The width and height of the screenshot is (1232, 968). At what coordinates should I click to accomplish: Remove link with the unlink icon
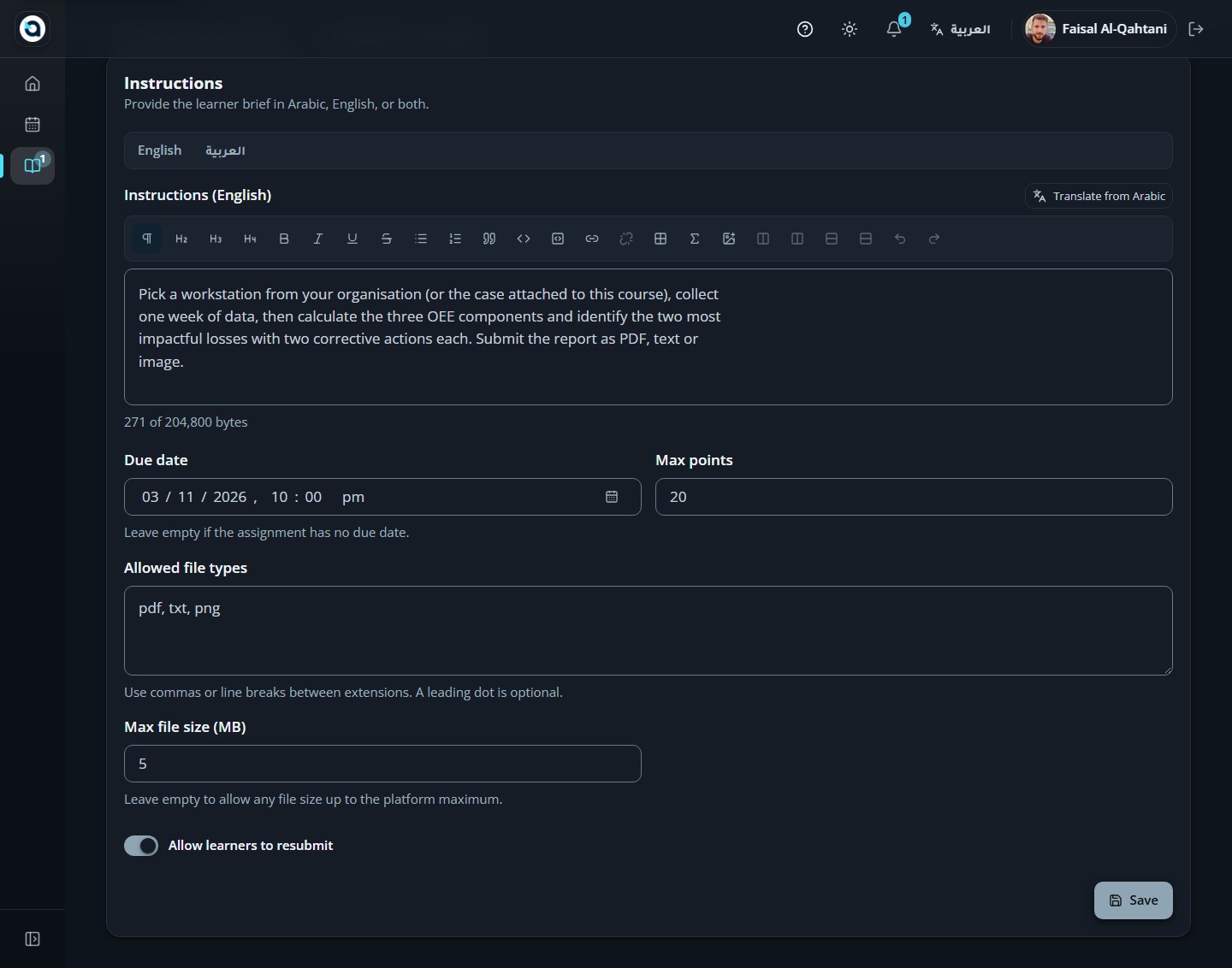(x=626, y=239)
